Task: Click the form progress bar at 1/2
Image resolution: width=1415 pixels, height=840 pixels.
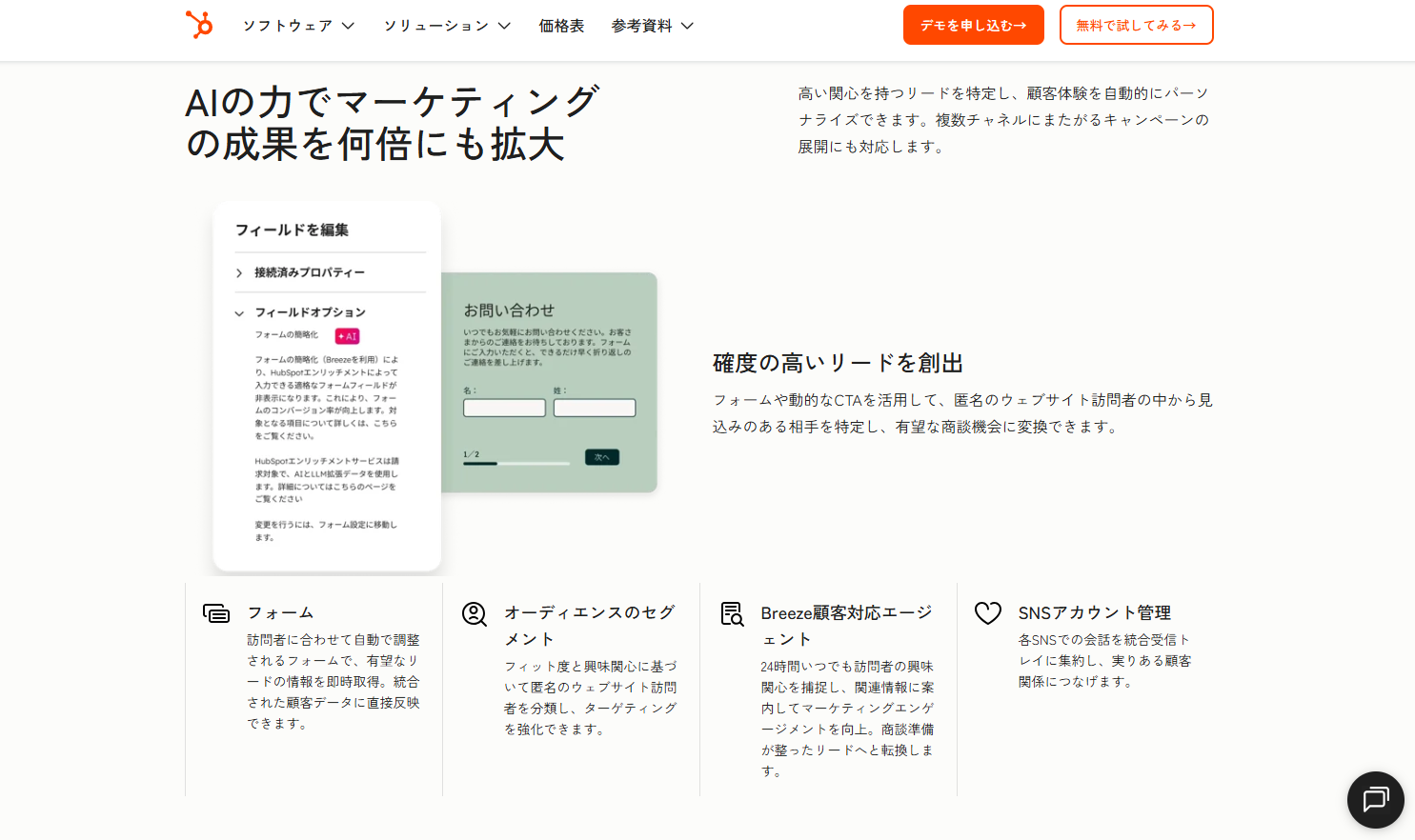Action: click(x=515, y=464)
